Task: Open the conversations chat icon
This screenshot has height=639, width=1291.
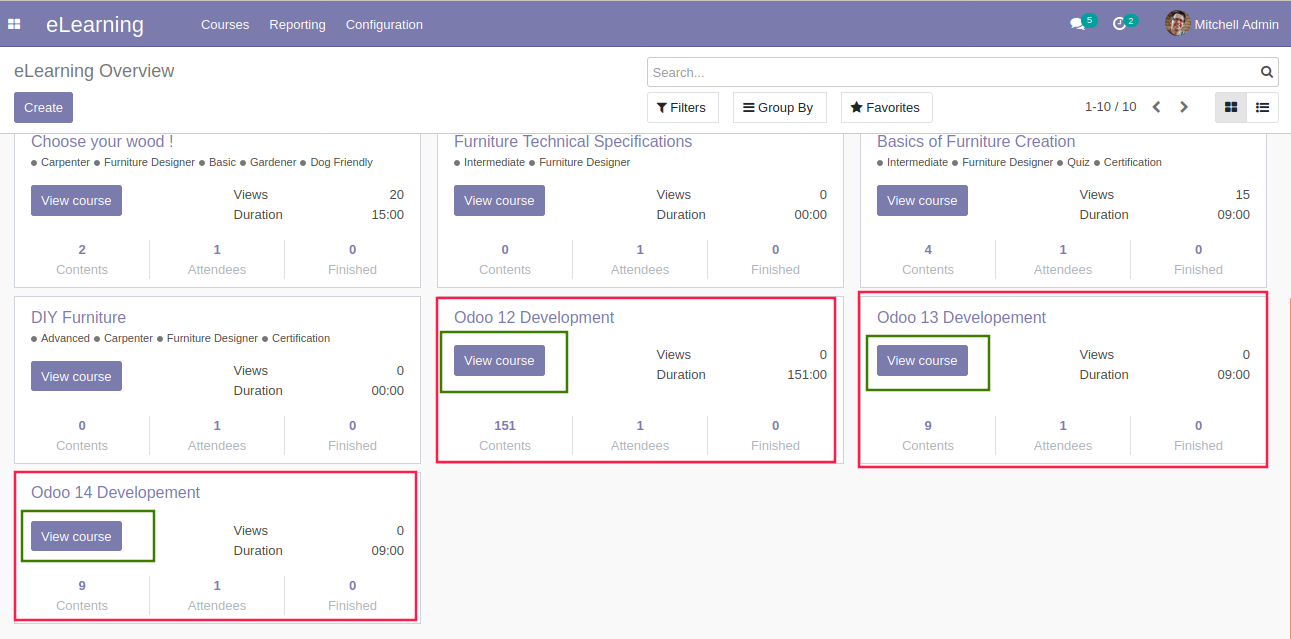Action: point(1077,24)
